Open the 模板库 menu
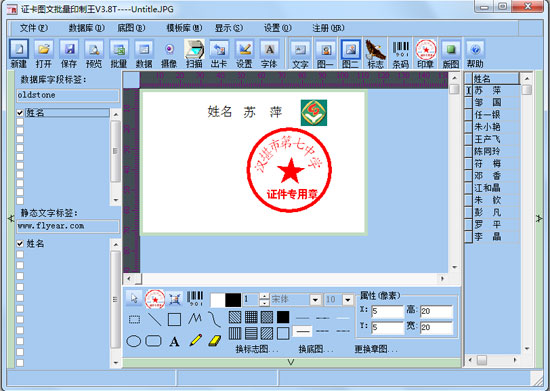 pyautogui.click(x=184, y=28)
